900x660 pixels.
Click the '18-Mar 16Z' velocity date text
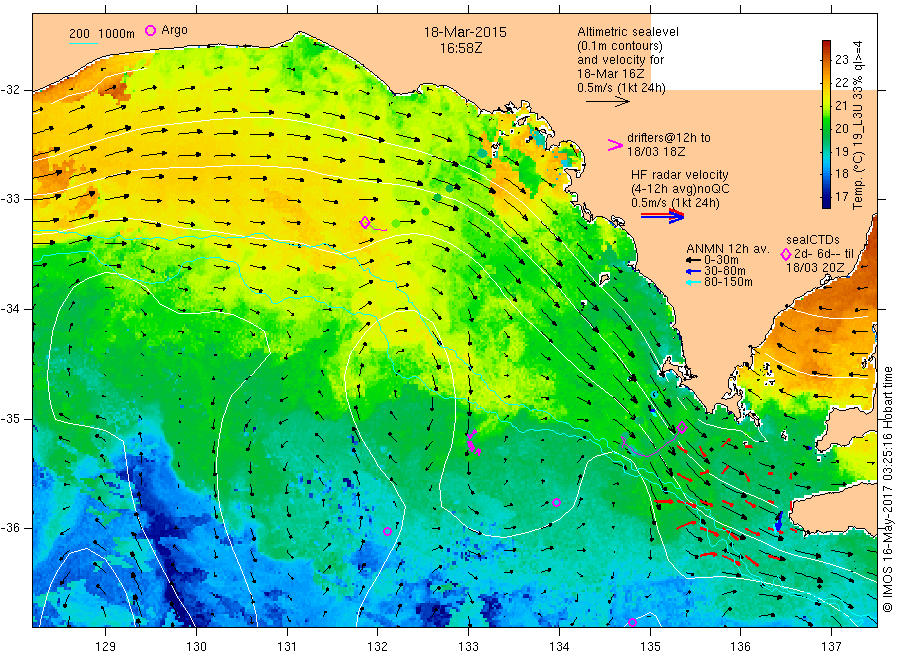tap(611, 74)
